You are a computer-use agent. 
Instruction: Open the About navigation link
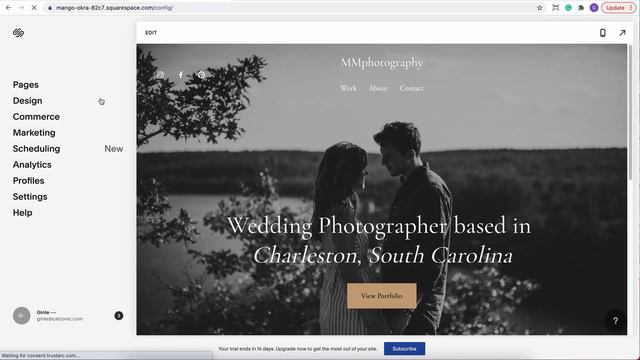point(378,88)
